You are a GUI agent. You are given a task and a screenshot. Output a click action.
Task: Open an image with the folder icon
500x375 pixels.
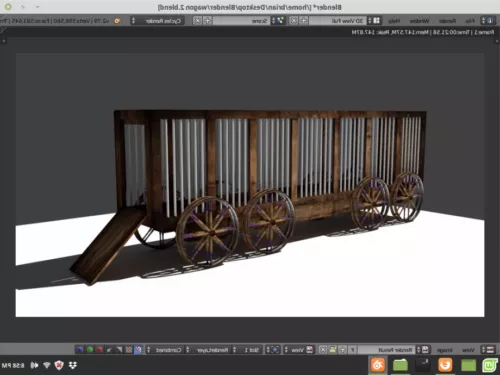332,350
